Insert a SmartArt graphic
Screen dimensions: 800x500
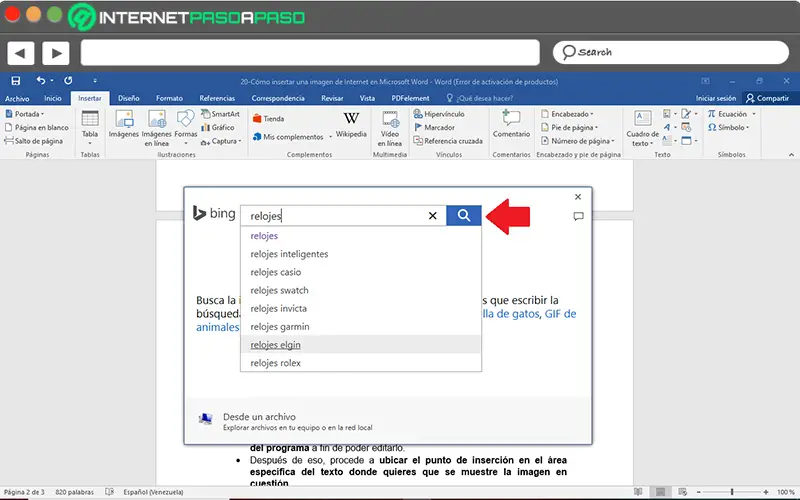coord(220,114)
